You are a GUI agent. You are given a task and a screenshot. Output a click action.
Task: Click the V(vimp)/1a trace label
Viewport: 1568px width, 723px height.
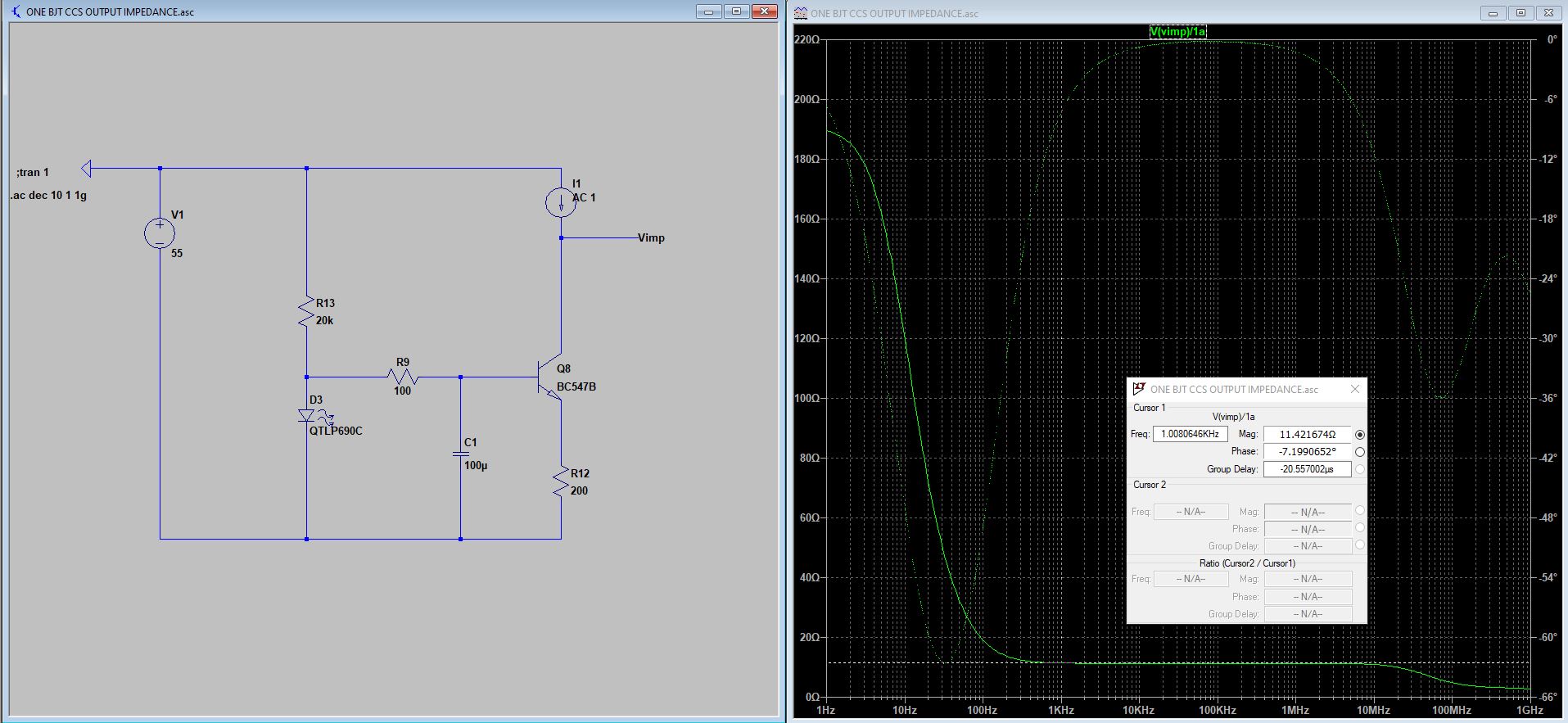click(1177, 32)
